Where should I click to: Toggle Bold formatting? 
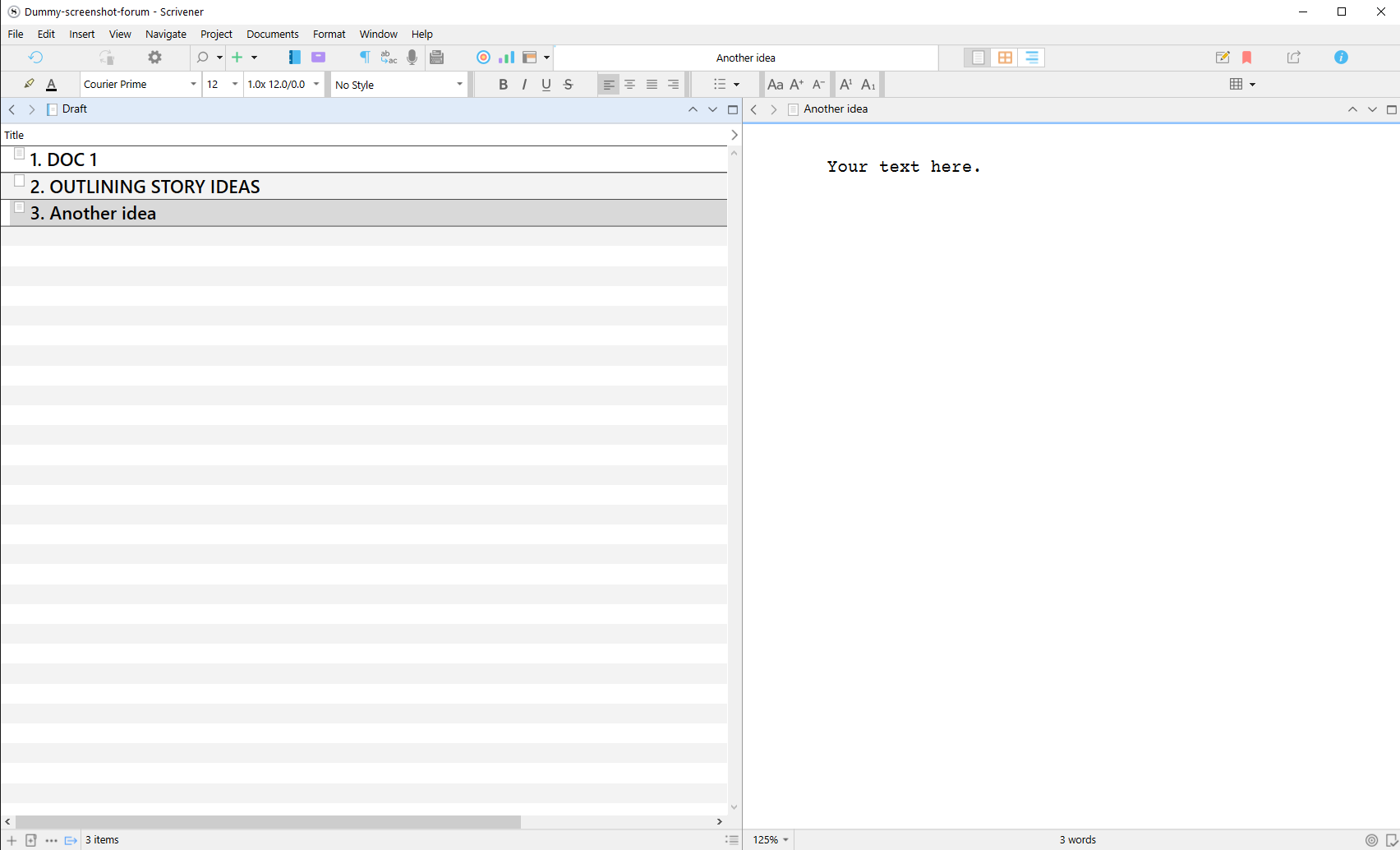[503, 85]
